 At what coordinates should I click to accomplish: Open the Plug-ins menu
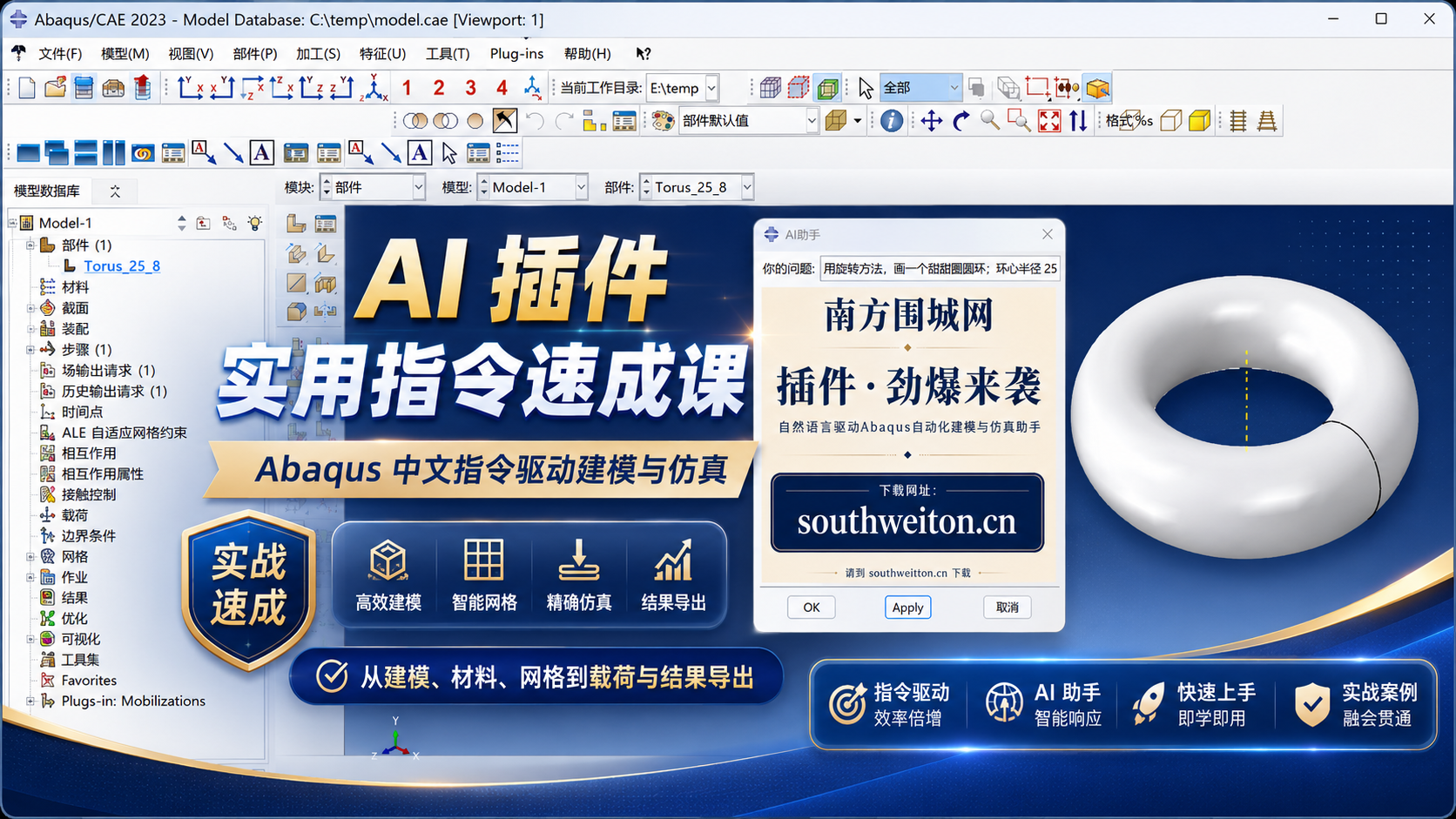point(516,54)
